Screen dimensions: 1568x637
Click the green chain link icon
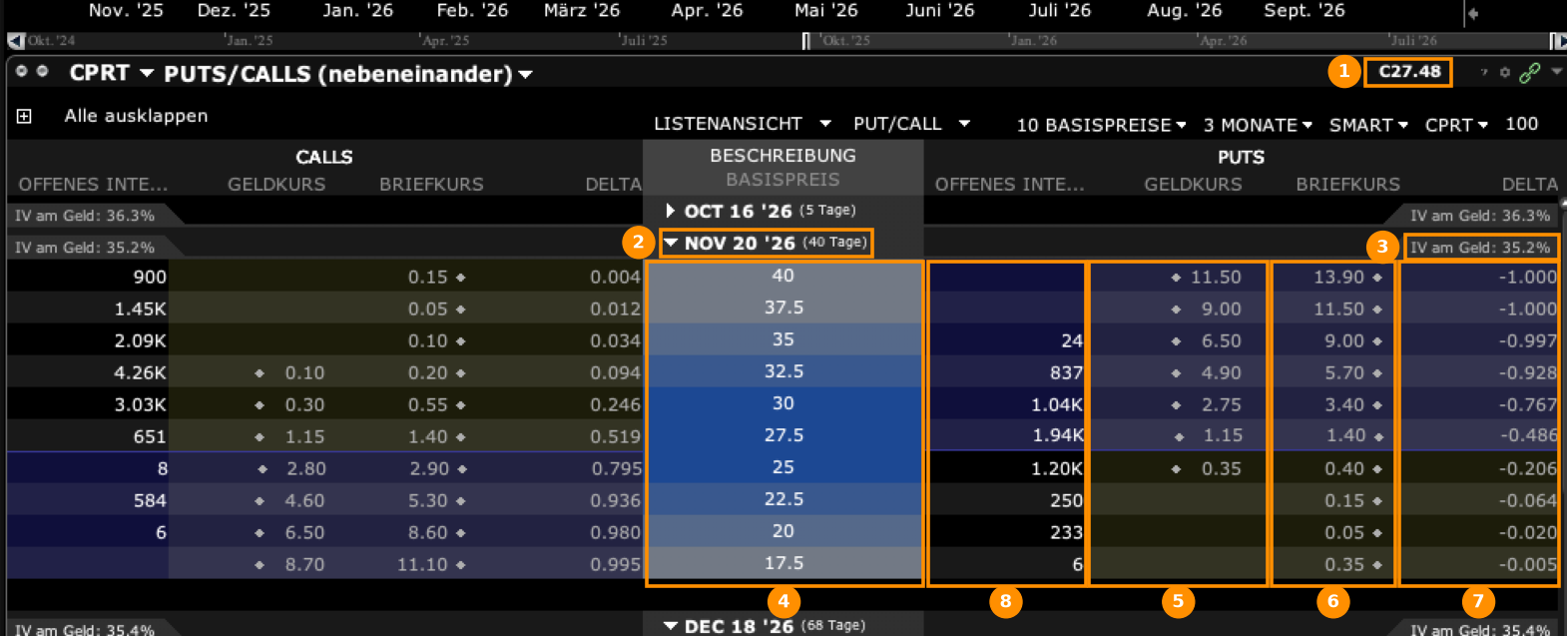(x=1529, y=73)
